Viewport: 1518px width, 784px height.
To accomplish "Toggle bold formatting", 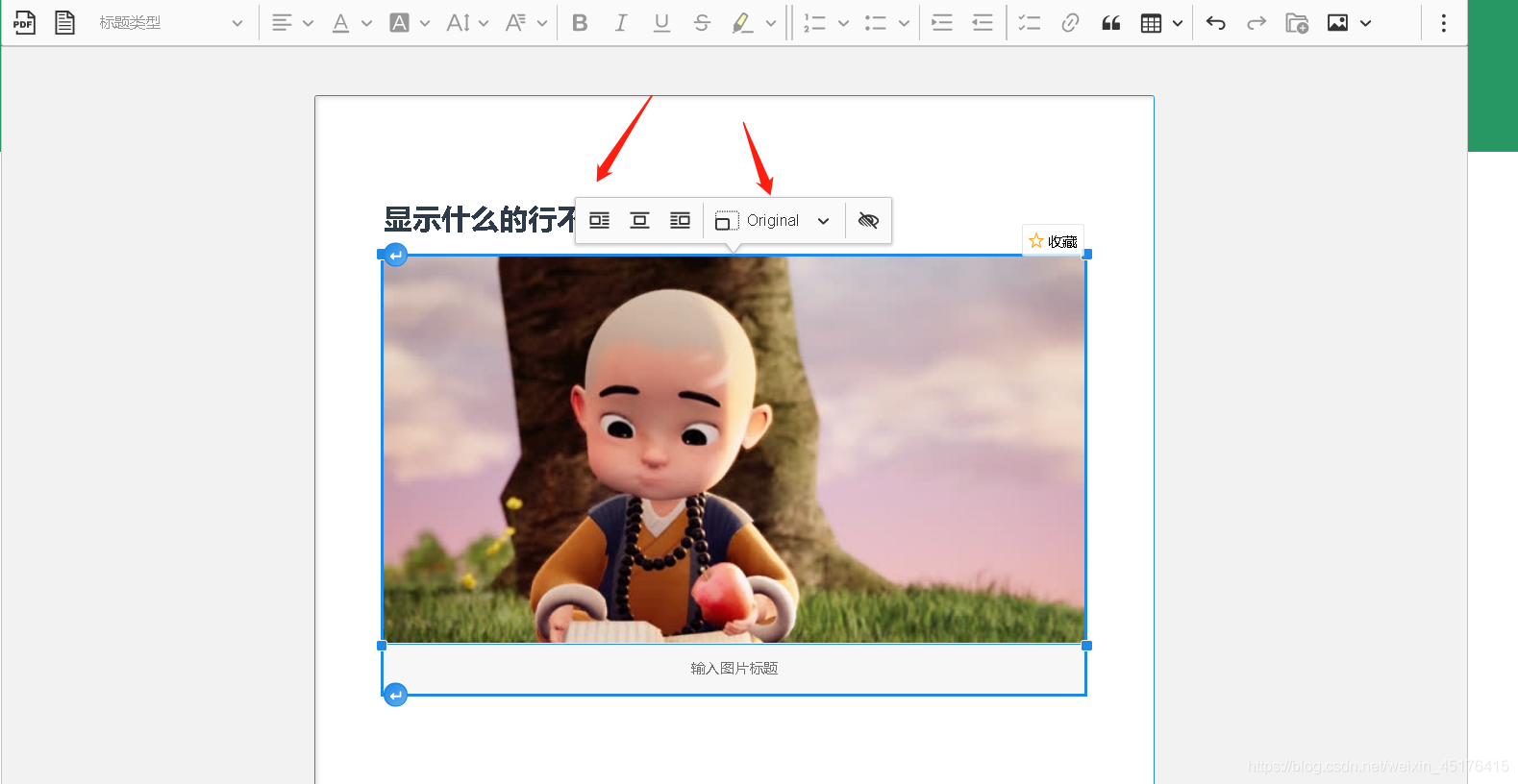I will 580,22.
